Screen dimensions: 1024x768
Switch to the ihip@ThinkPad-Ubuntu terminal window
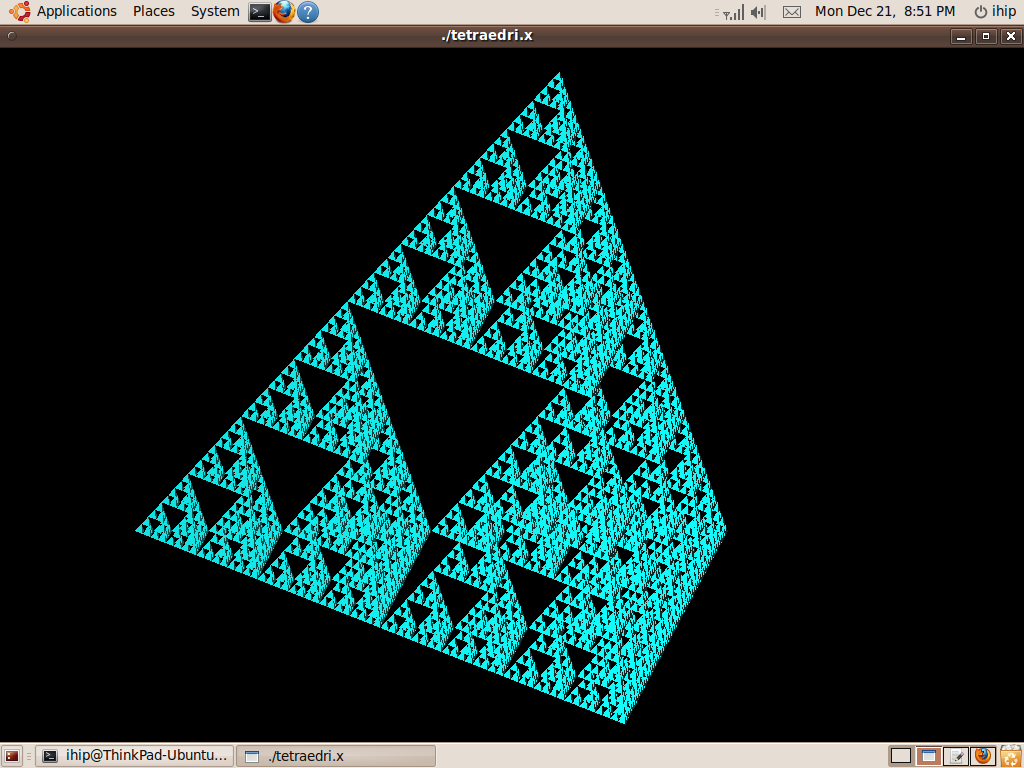[135, 756]
